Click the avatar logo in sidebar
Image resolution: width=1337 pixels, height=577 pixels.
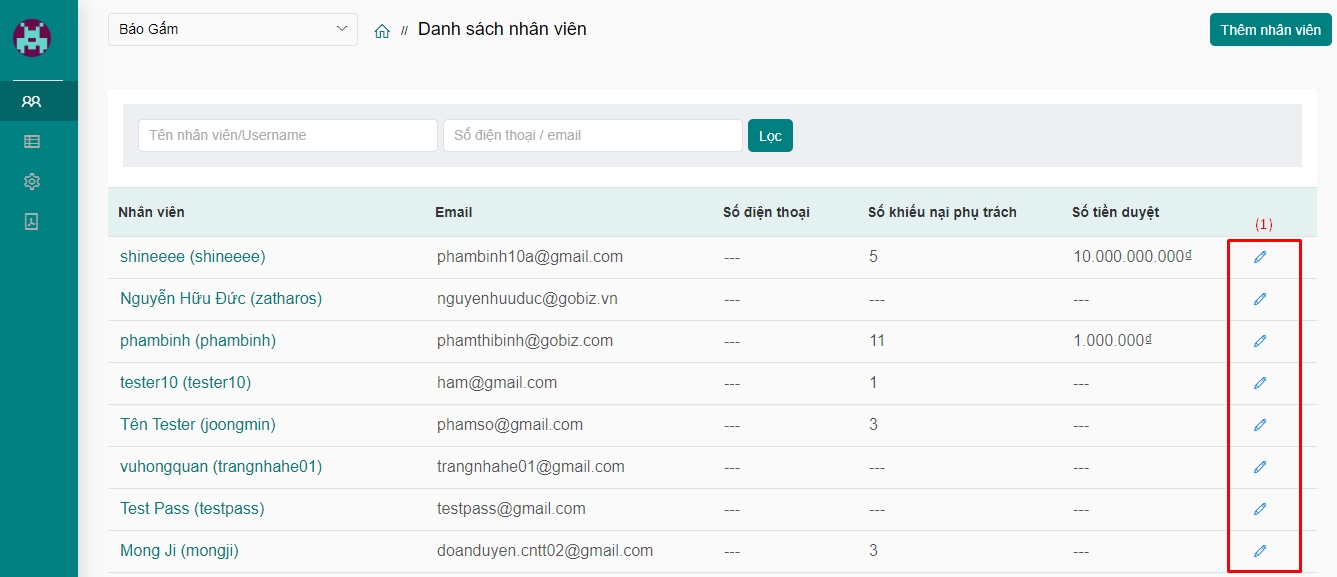[x=32, y=38]
